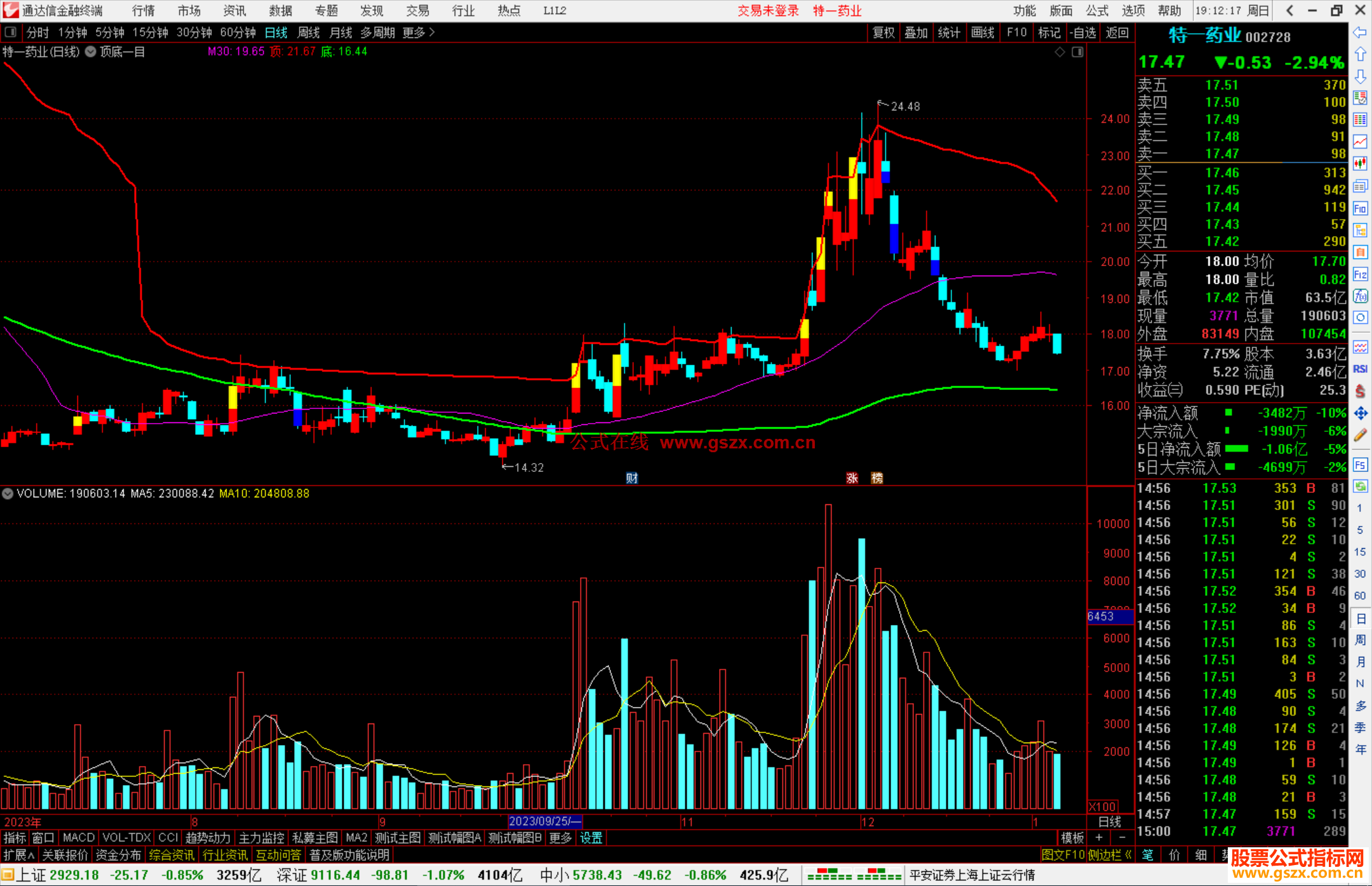Image resolution: width=1372 pixels, height=886 pixels.
Task: Toggle the 顶底一目 indicator round button
Action: (91, 52)
